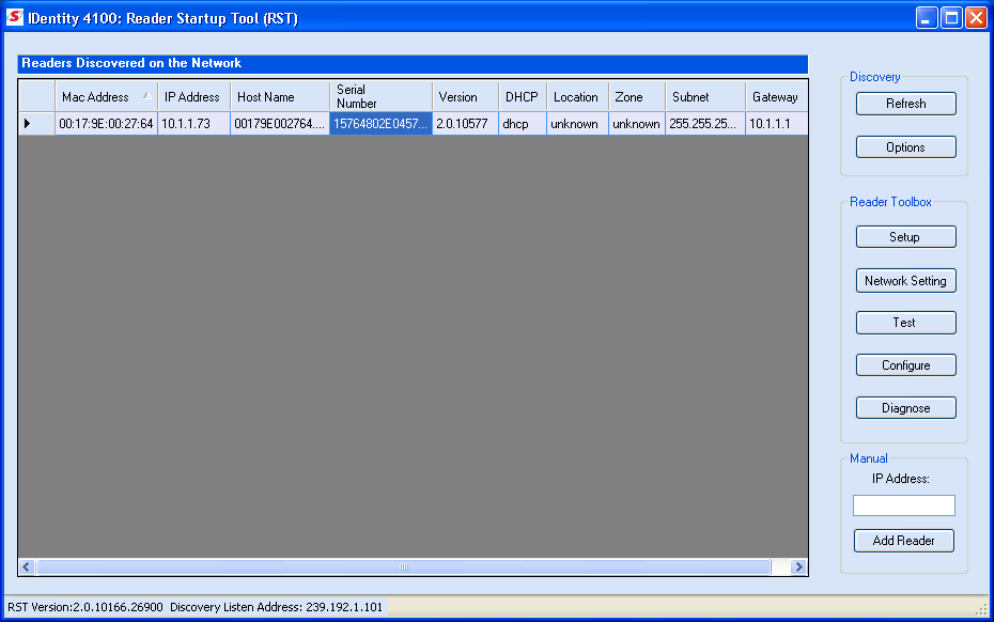Image resolution: width=994 pixels, height=622 pixels.
Task: Select the Zone cell showing unknown
Action: pos(636,124)
